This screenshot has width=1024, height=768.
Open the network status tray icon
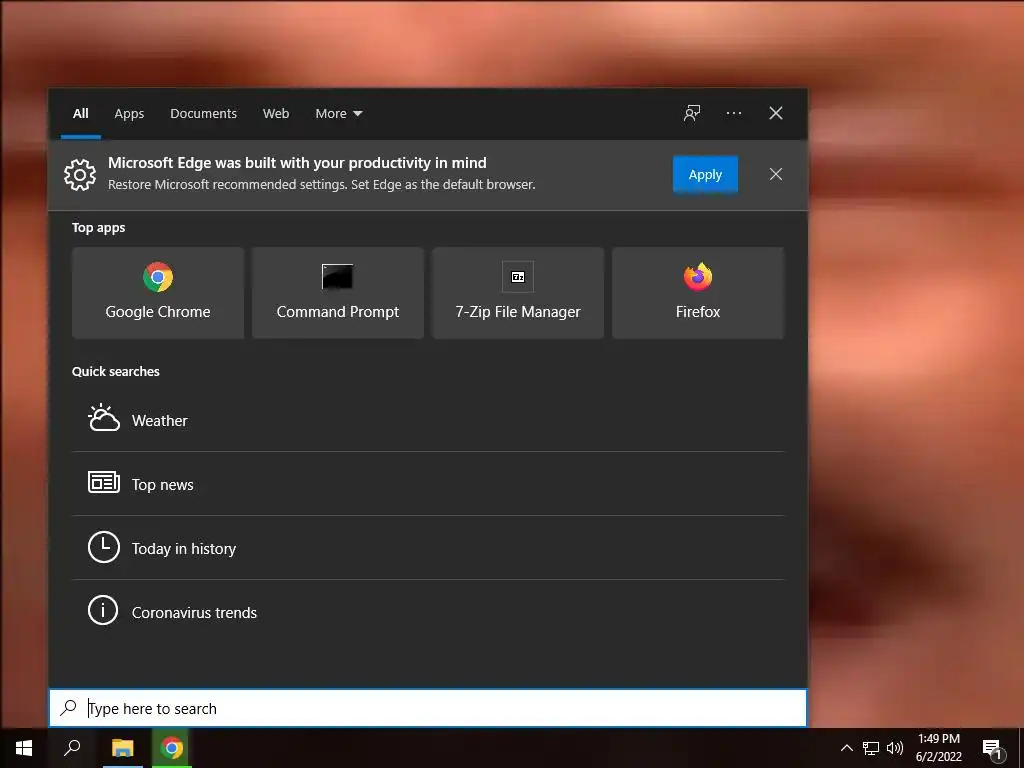(871, 748)
